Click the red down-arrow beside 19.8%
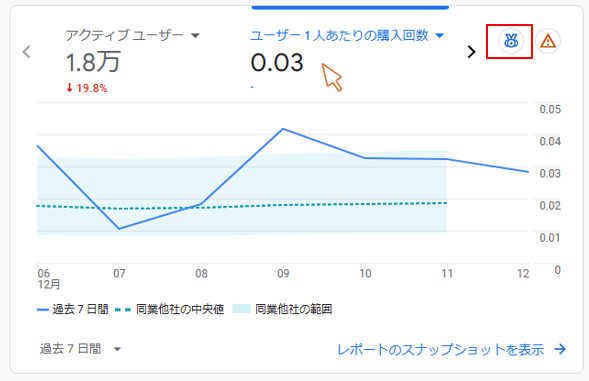Image resolution: width=589 pixels, height=381 pixels. (x=69, y=88)
